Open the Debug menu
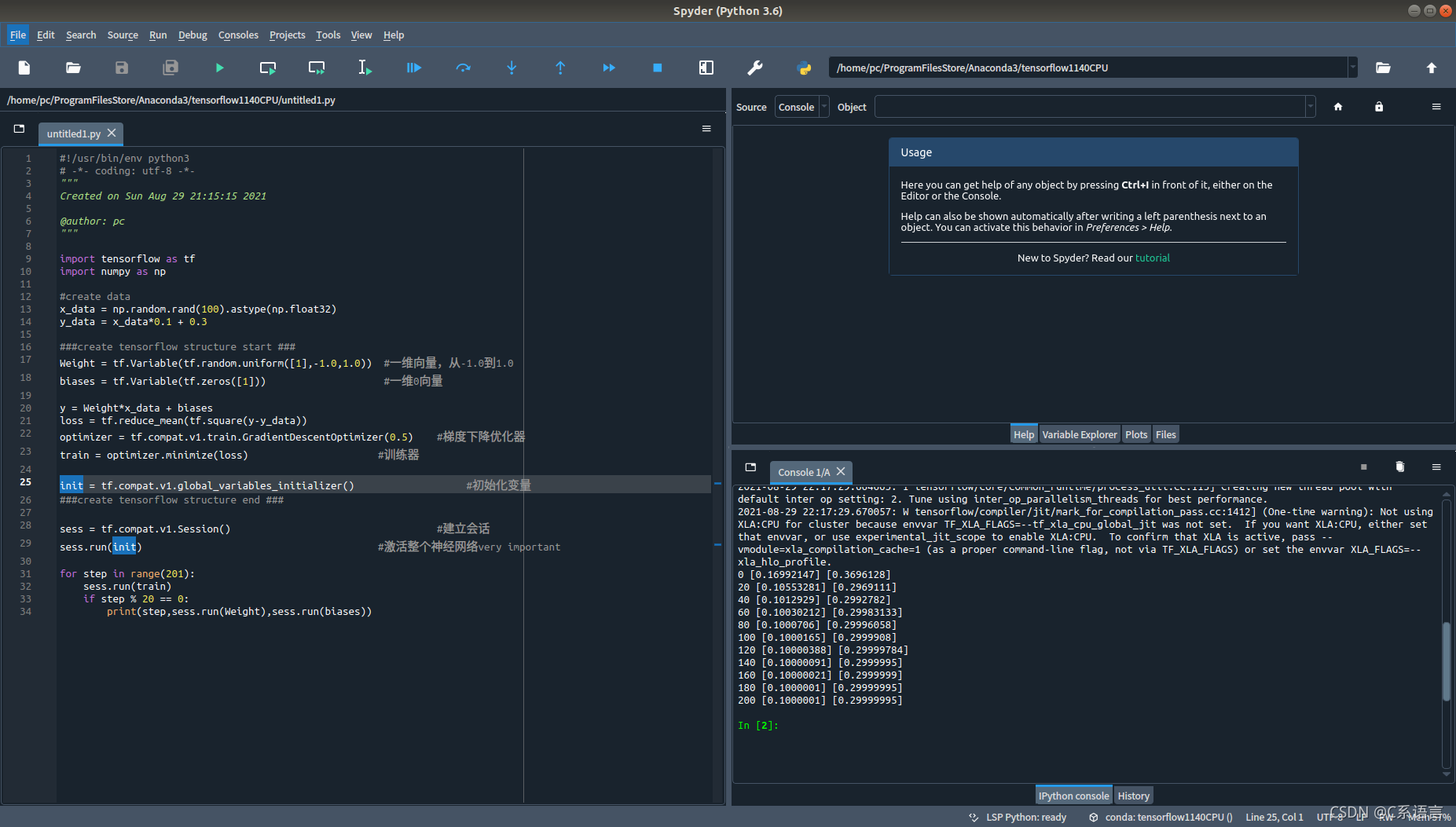The width and height of the screenshot is (1456, 827). point(193,35)
